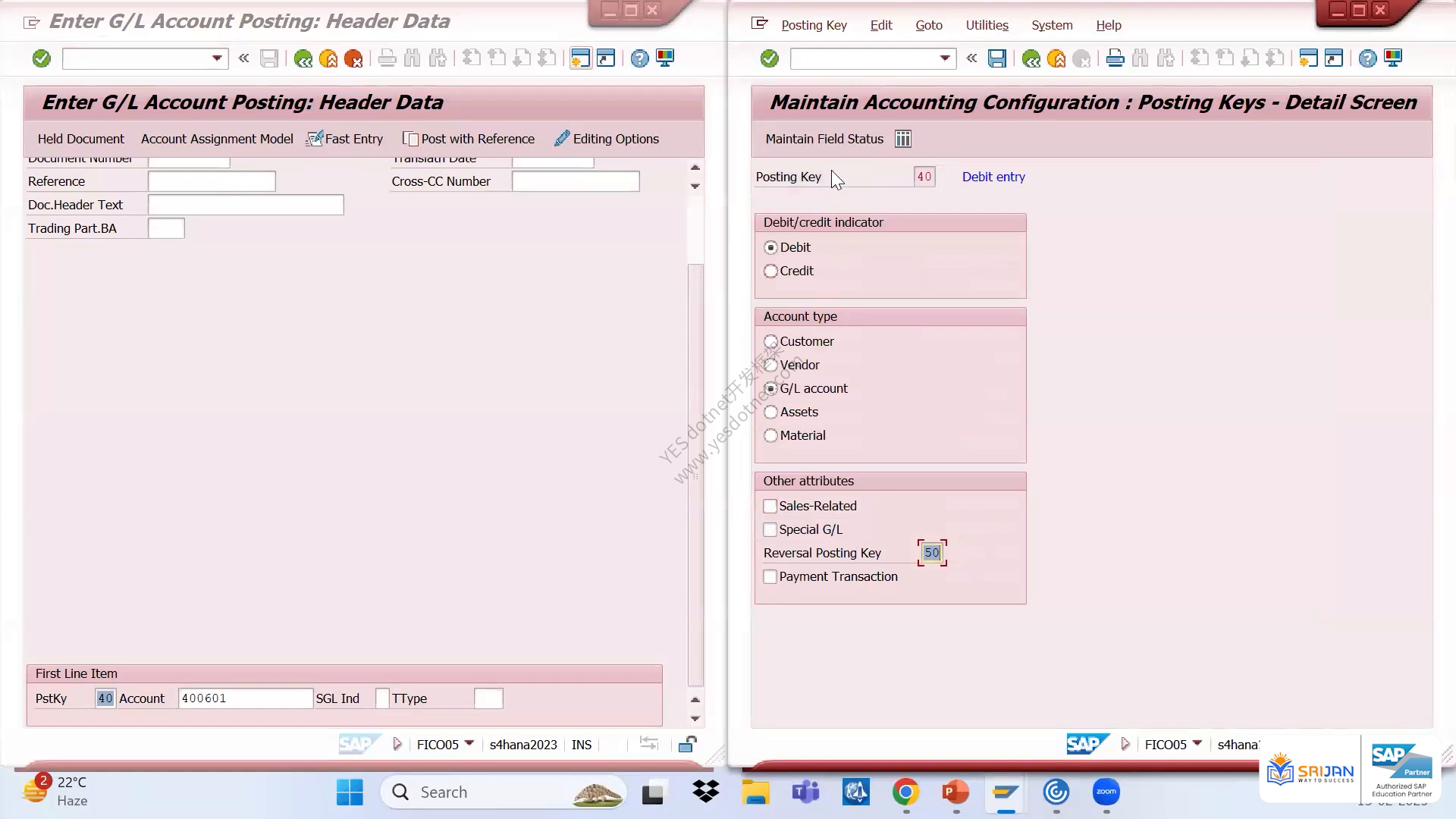
Task: Click the Windows taskbar Search box
Action: click(504, 792)
